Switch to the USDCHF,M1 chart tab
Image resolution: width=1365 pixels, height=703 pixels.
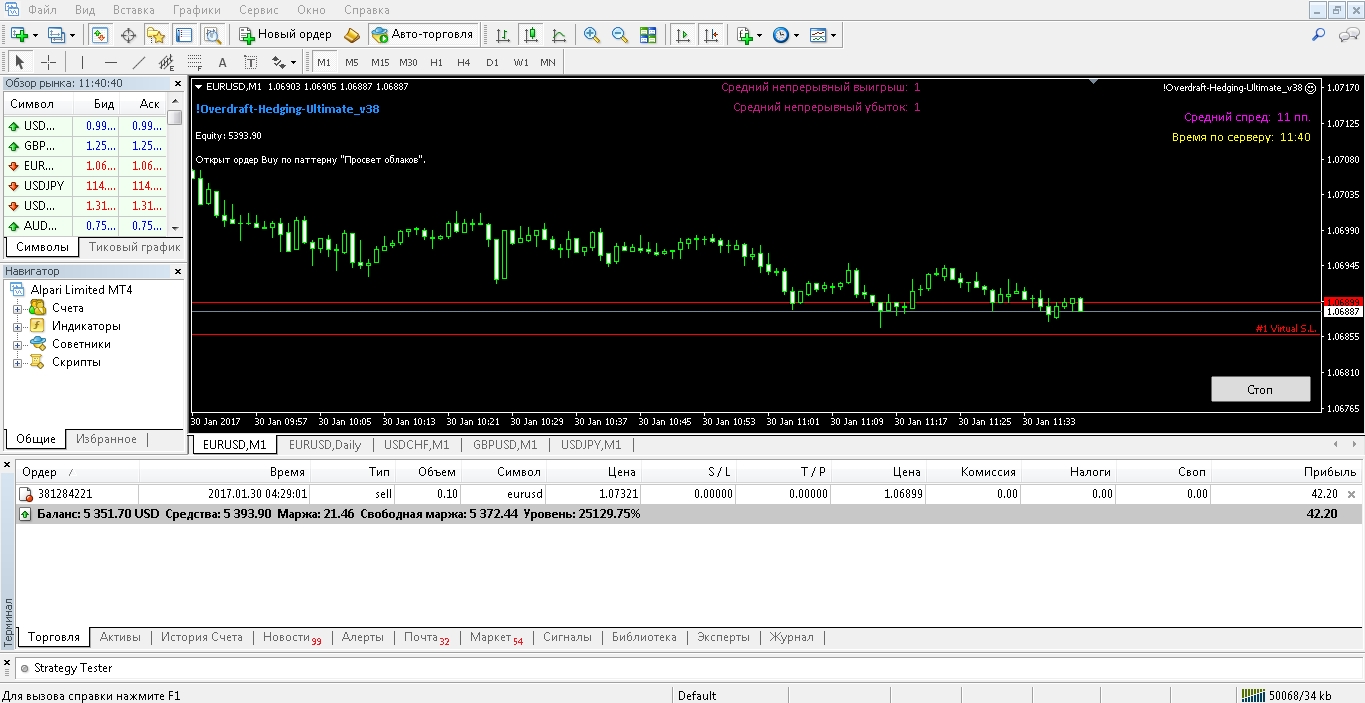(x=417, y=445)
